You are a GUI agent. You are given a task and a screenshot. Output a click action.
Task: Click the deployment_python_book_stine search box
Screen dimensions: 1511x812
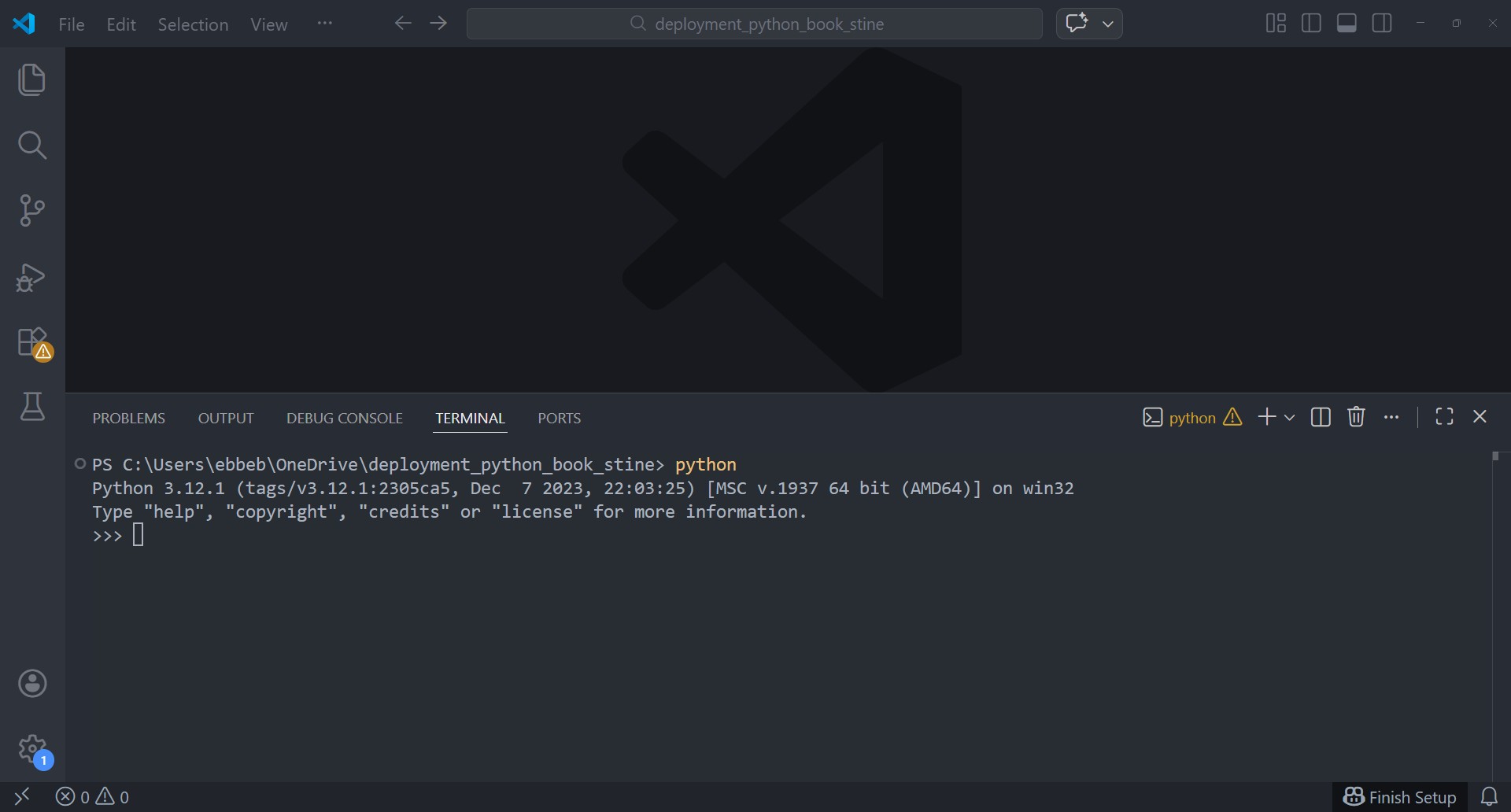tap(754, 24)
